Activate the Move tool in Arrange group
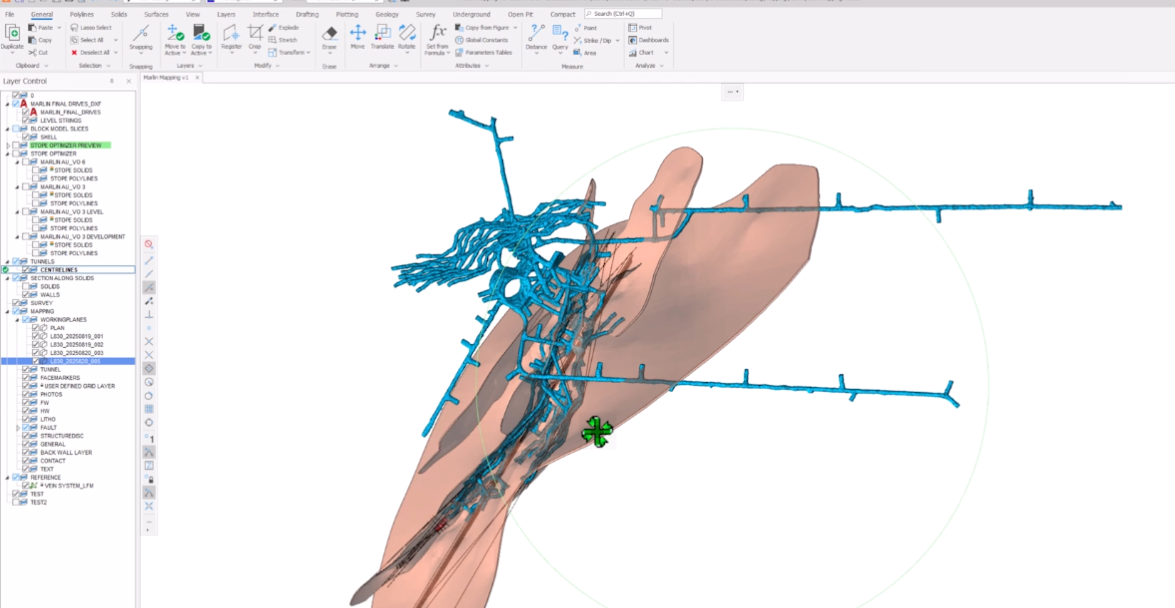The width and height of the screenshot is (1175, 608). click(x=357, y=37)
